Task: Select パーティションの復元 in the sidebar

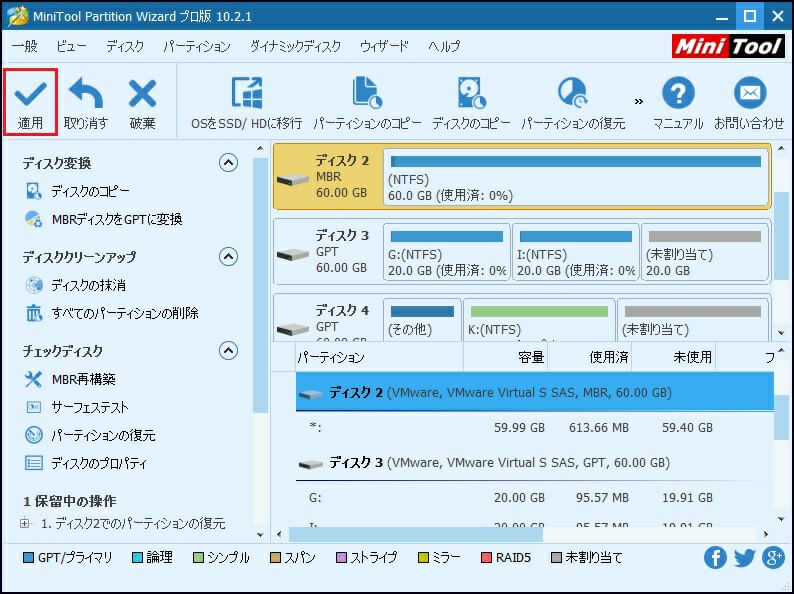Action: (x=103, y=435)
